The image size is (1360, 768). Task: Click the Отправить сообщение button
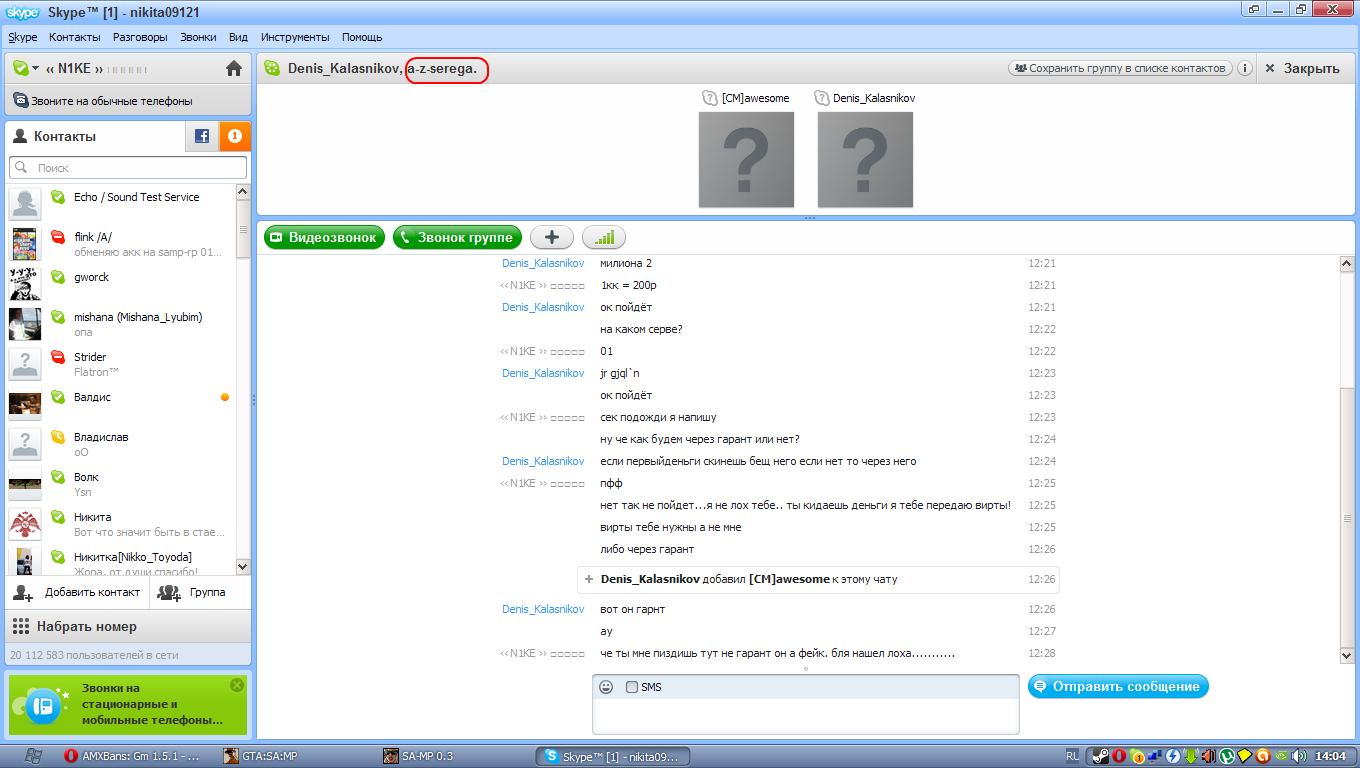click(1118, 686)
